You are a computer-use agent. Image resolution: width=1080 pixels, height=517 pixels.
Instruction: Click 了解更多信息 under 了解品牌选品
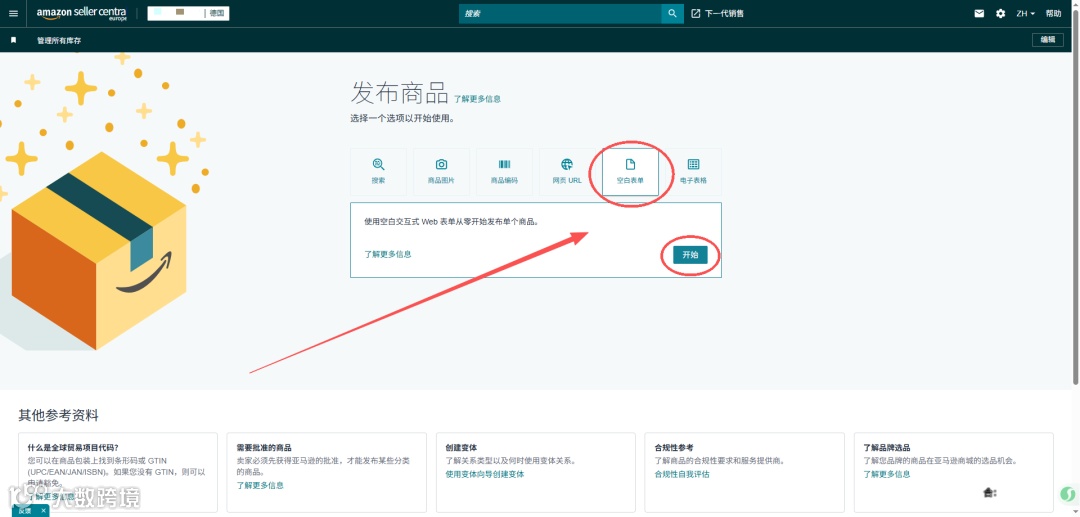(887, 474)
